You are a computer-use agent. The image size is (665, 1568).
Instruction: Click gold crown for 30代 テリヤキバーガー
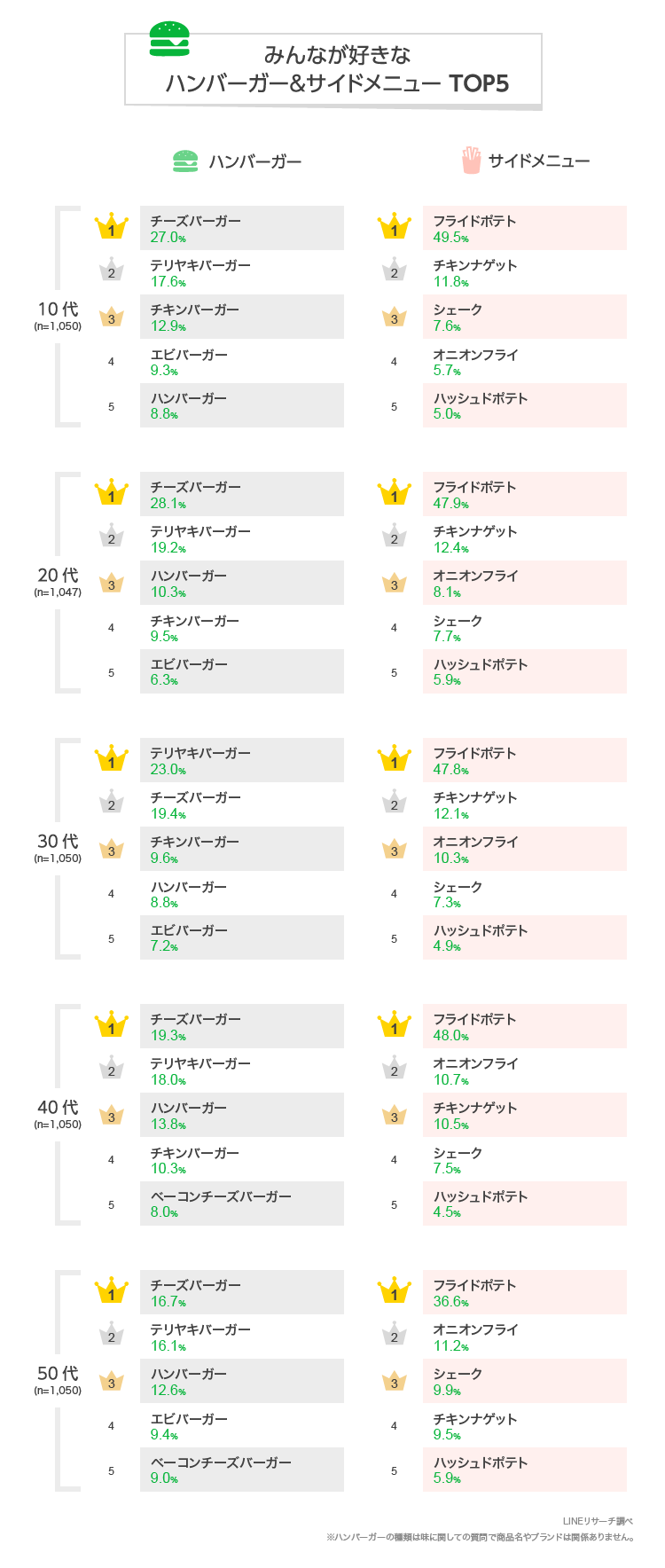pos(112,758)
